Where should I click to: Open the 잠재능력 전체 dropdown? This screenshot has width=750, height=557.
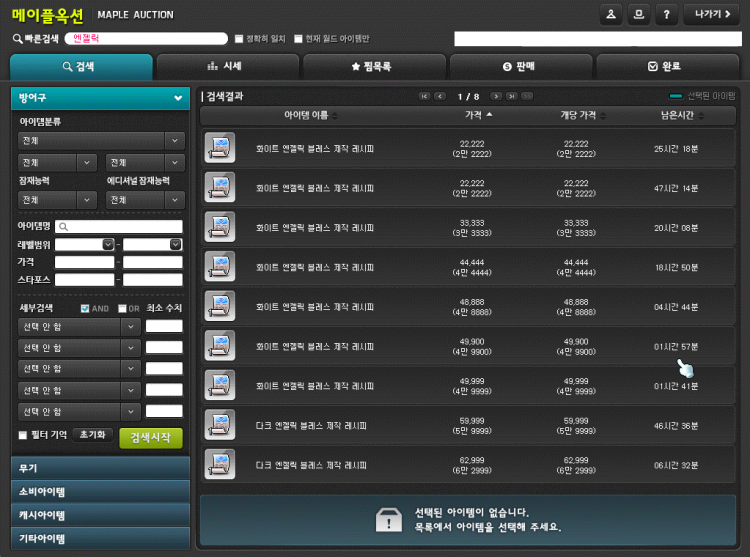(x=57, y=200)
